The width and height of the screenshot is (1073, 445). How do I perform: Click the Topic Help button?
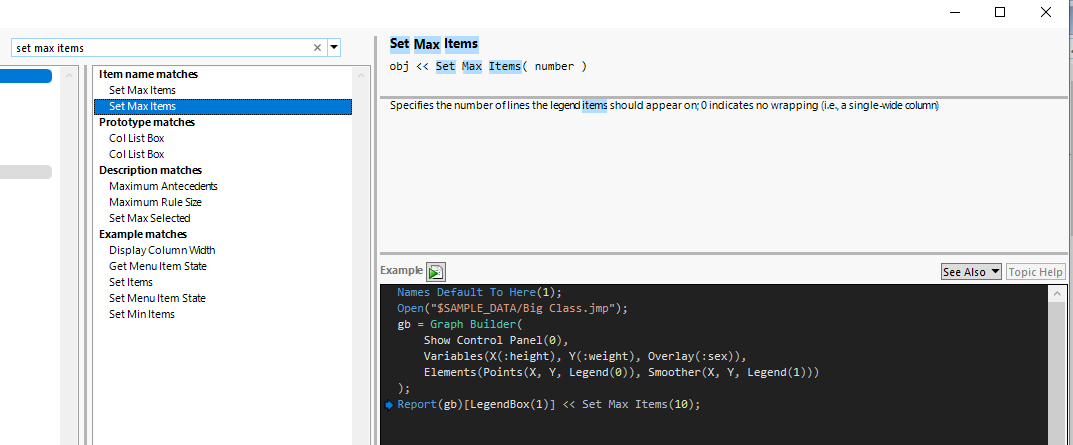[1035, 272]
